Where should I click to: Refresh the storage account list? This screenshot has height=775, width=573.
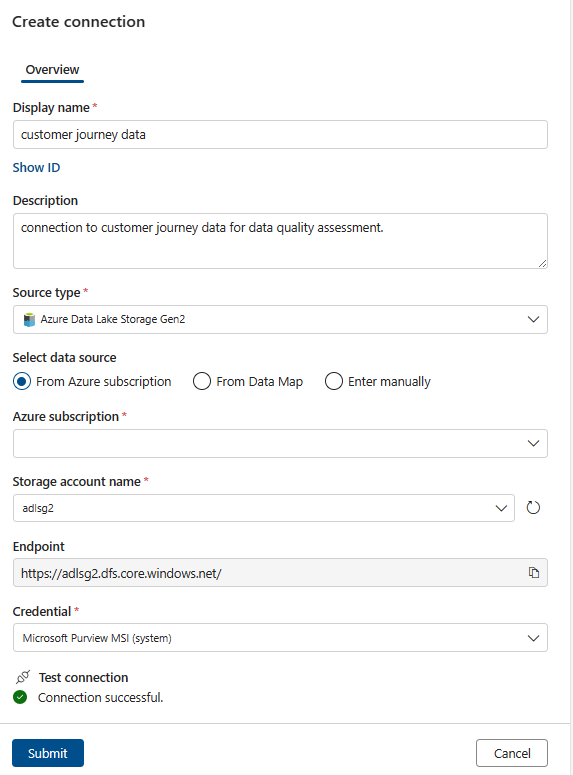coord(533,508)
